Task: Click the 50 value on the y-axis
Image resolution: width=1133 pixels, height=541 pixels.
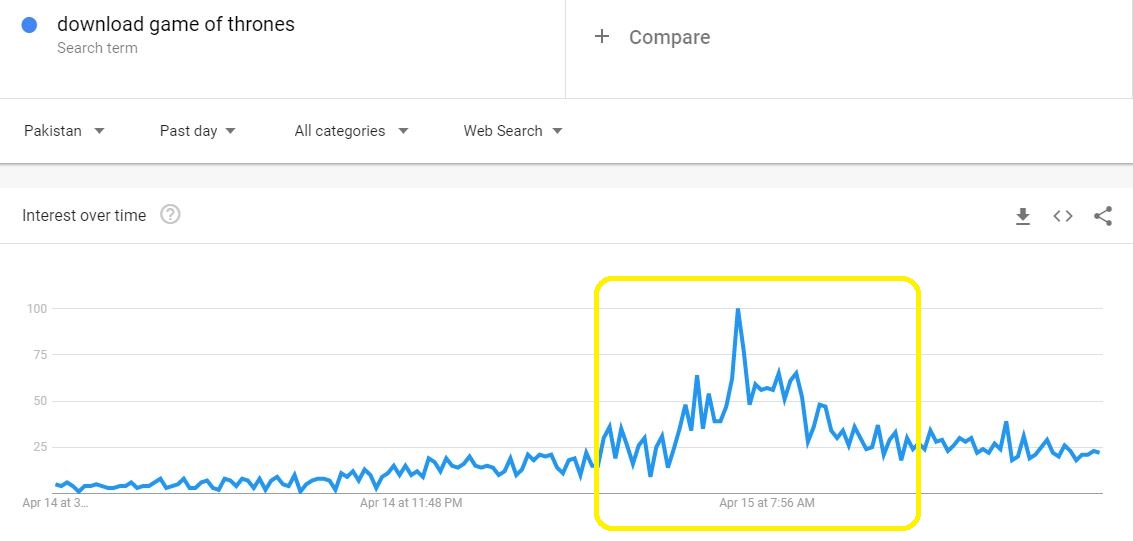Action: click(x=40, y=401)
